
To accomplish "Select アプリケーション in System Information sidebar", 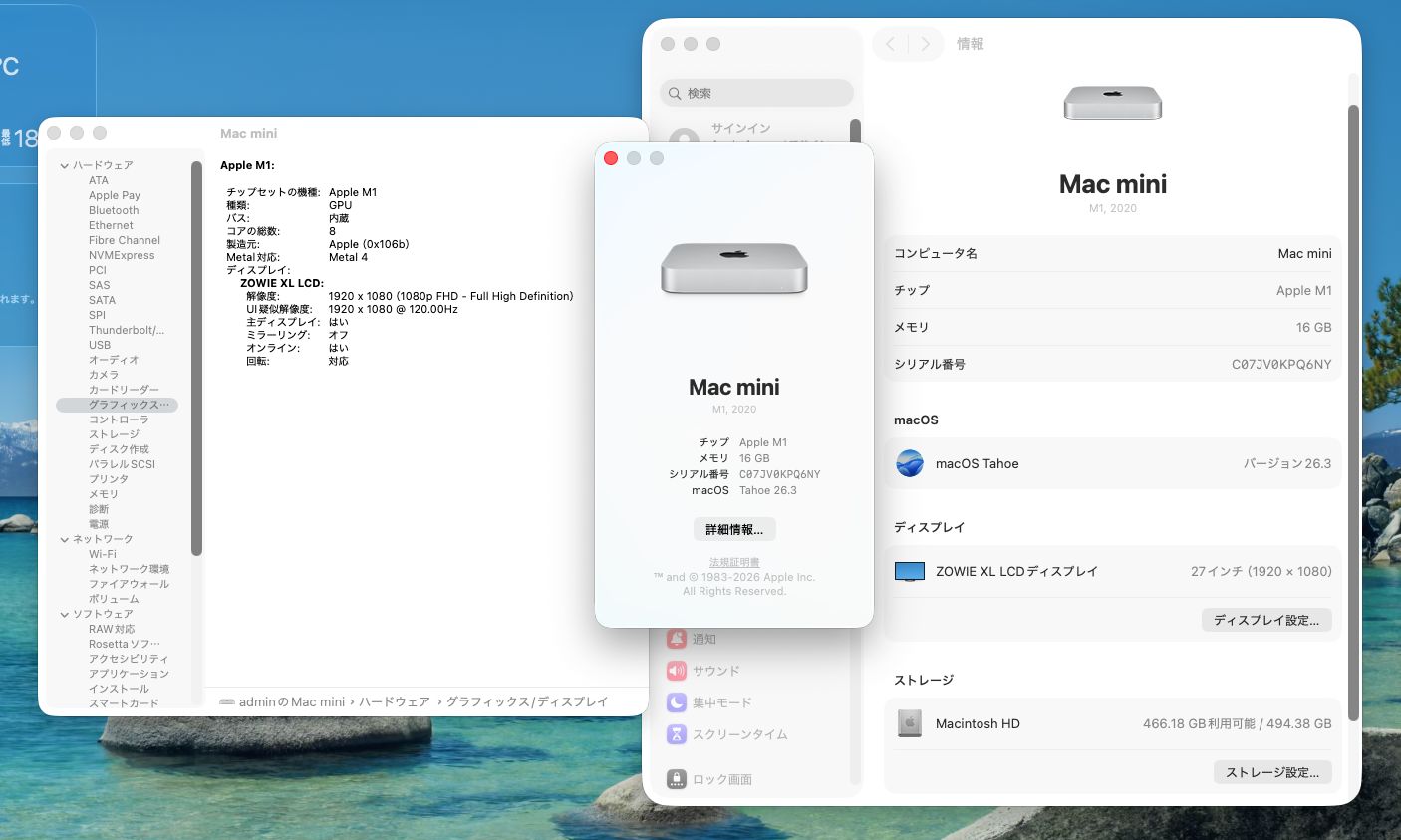I will [x=129, y=674].
